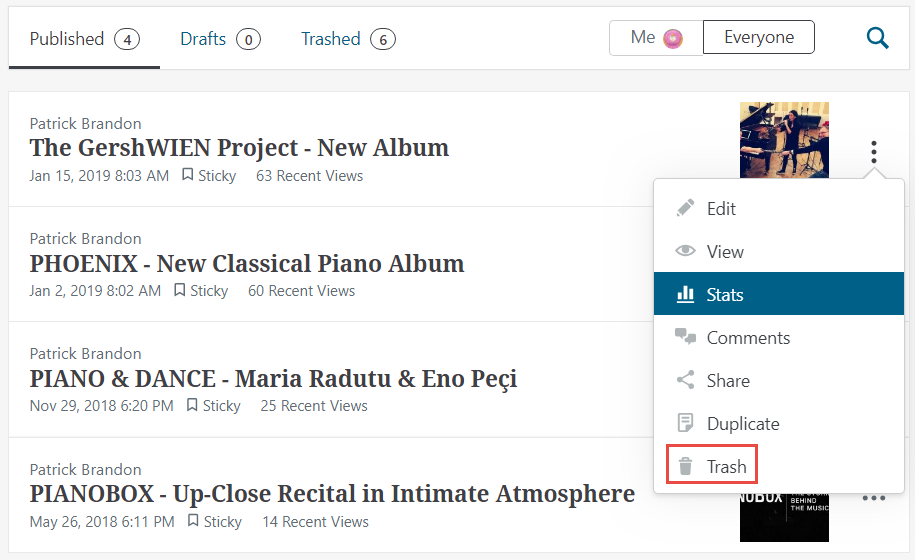Click the pencil Edit icon in menu
915x560 pixels.
tap(685, 208)
